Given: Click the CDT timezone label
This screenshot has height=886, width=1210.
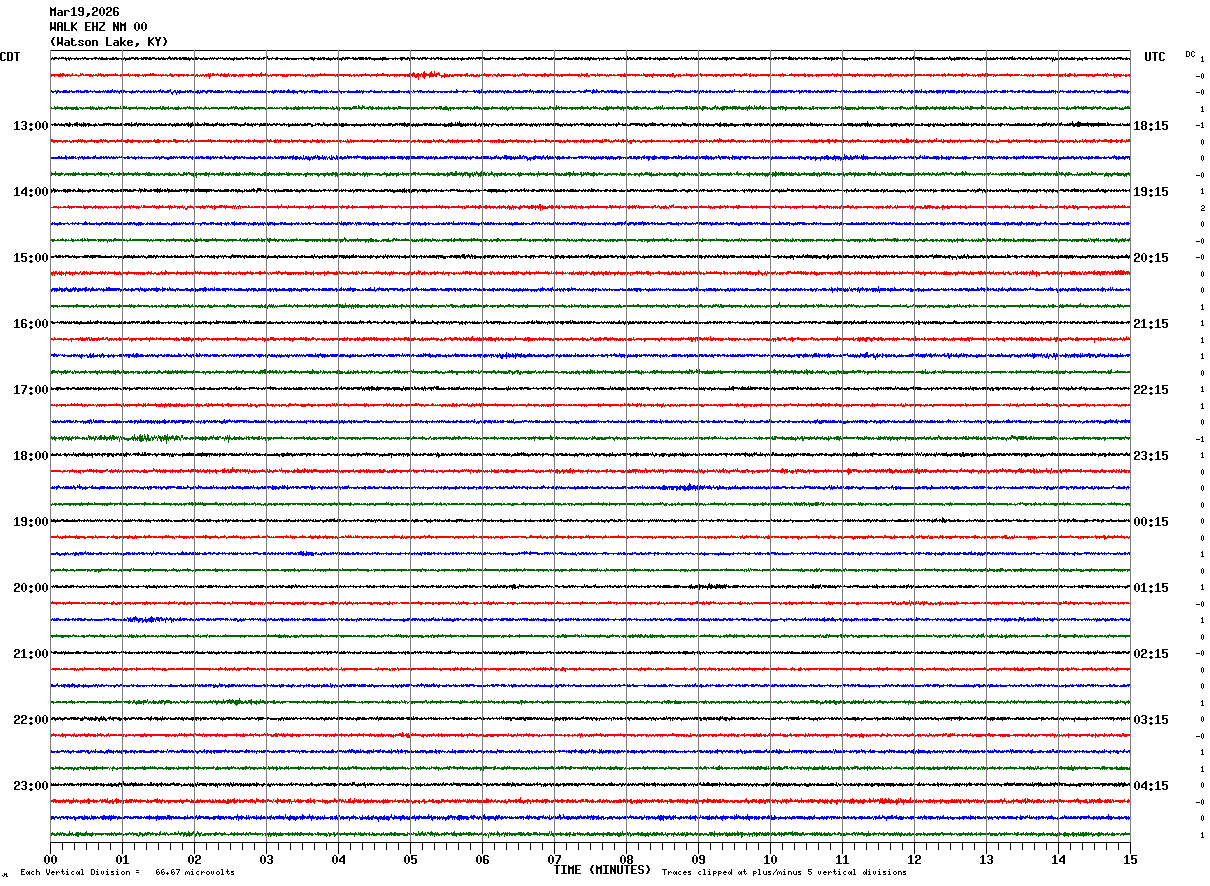Looking at the screenshot, I should (x=10, y=57).
